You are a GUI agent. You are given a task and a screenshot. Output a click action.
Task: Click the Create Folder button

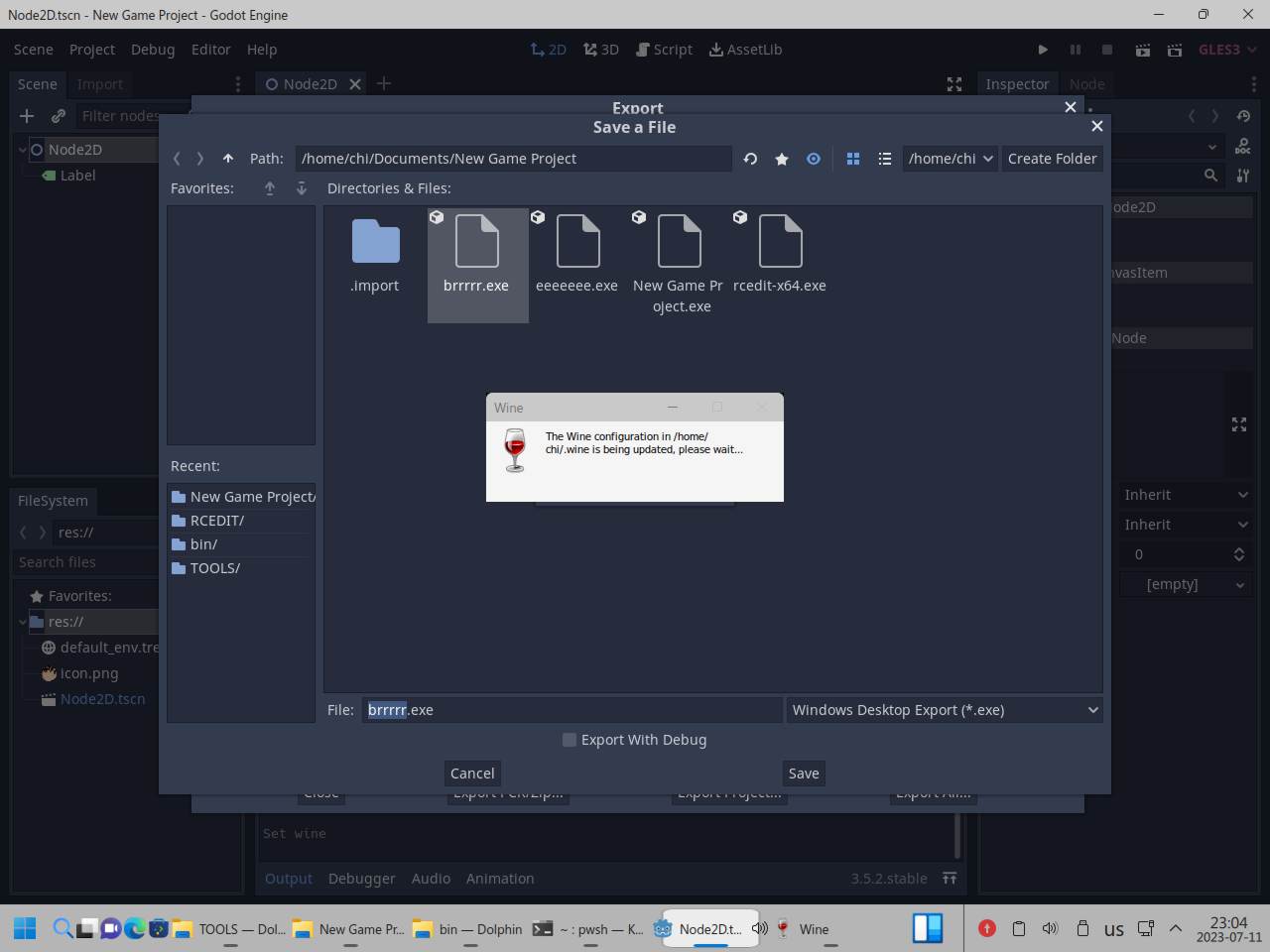[1052, 159]
